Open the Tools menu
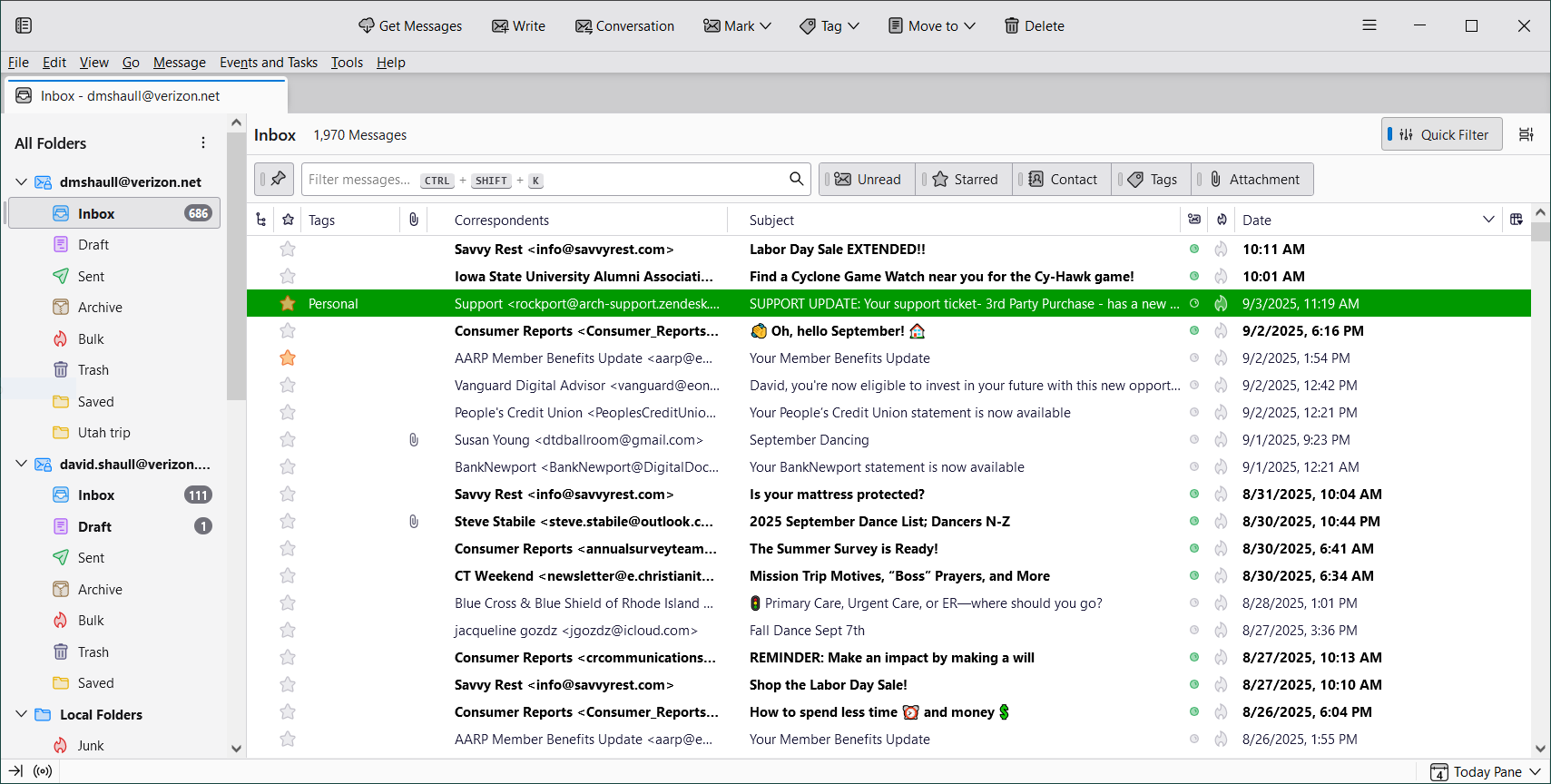1551x784 pixels. coord(347,62)
